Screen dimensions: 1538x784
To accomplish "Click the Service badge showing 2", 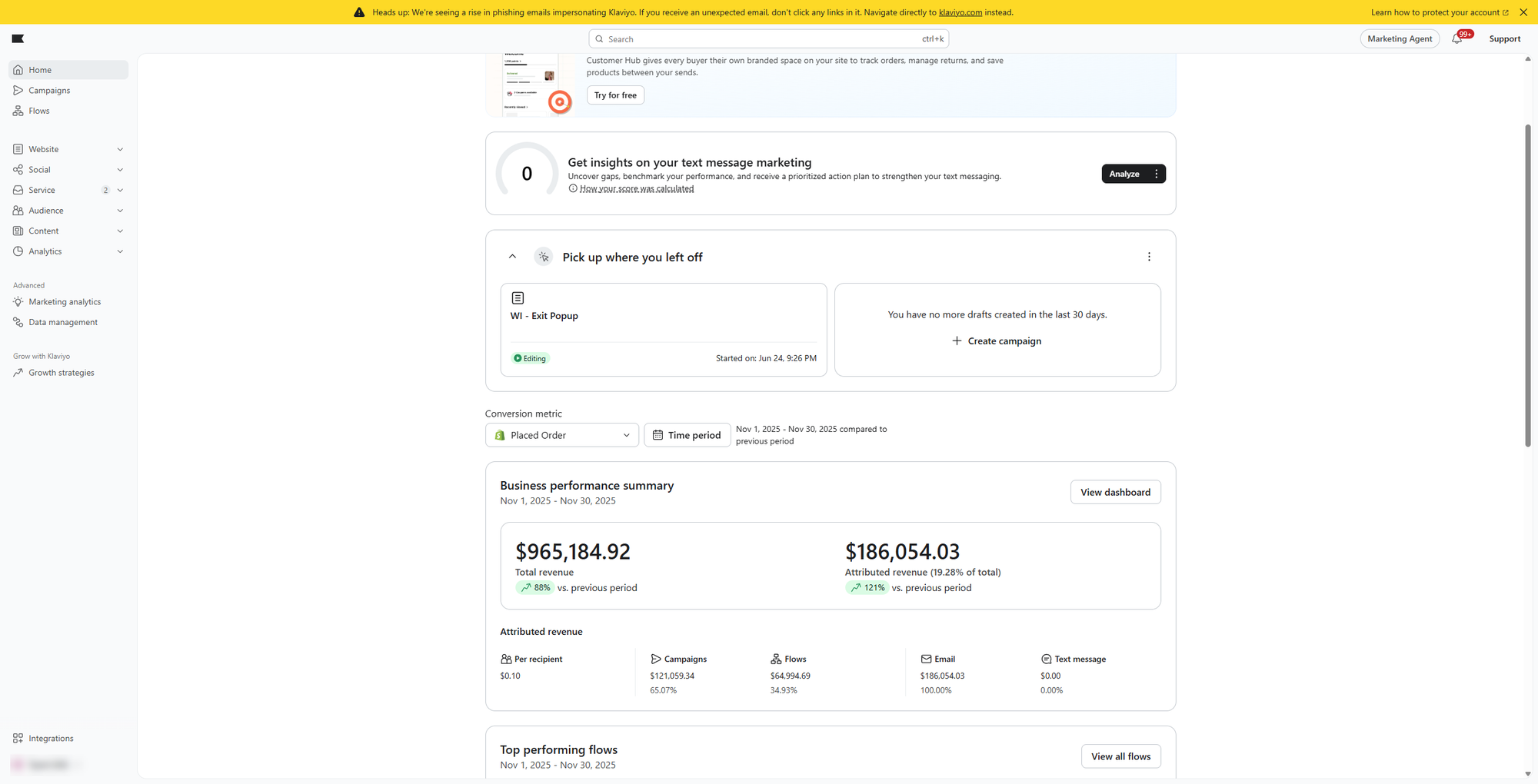I will [105, 190].
